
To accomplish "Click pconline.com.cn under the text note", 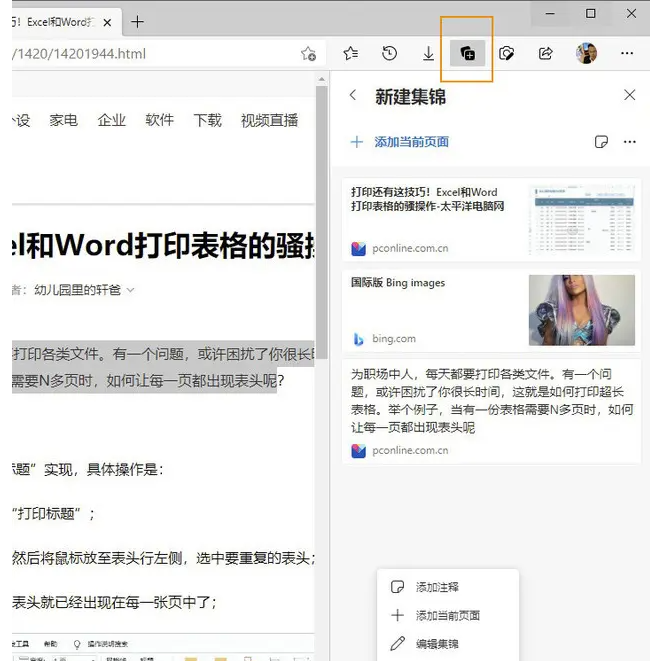I will click(410, 450).
